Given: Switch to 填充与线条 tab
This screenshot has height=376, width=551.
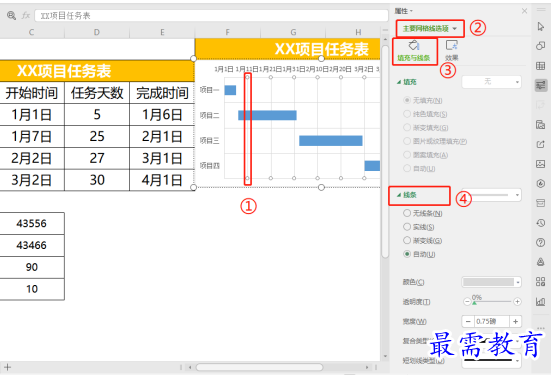Looking at the screenshot, I should tap(414, 52).
